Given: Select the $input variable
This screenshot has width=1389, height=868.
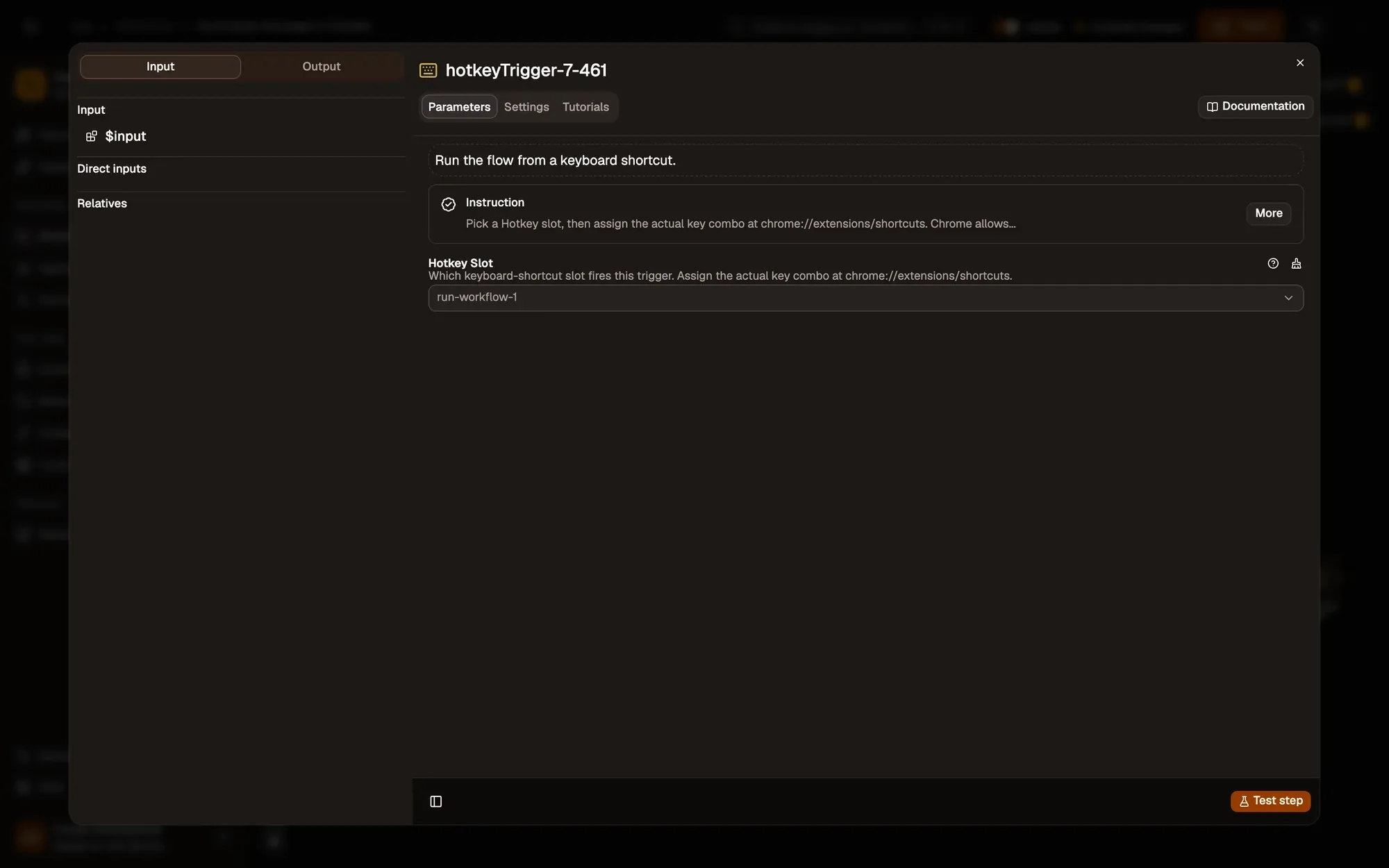Looking at the screenshot, I should (x=125, y=136).
